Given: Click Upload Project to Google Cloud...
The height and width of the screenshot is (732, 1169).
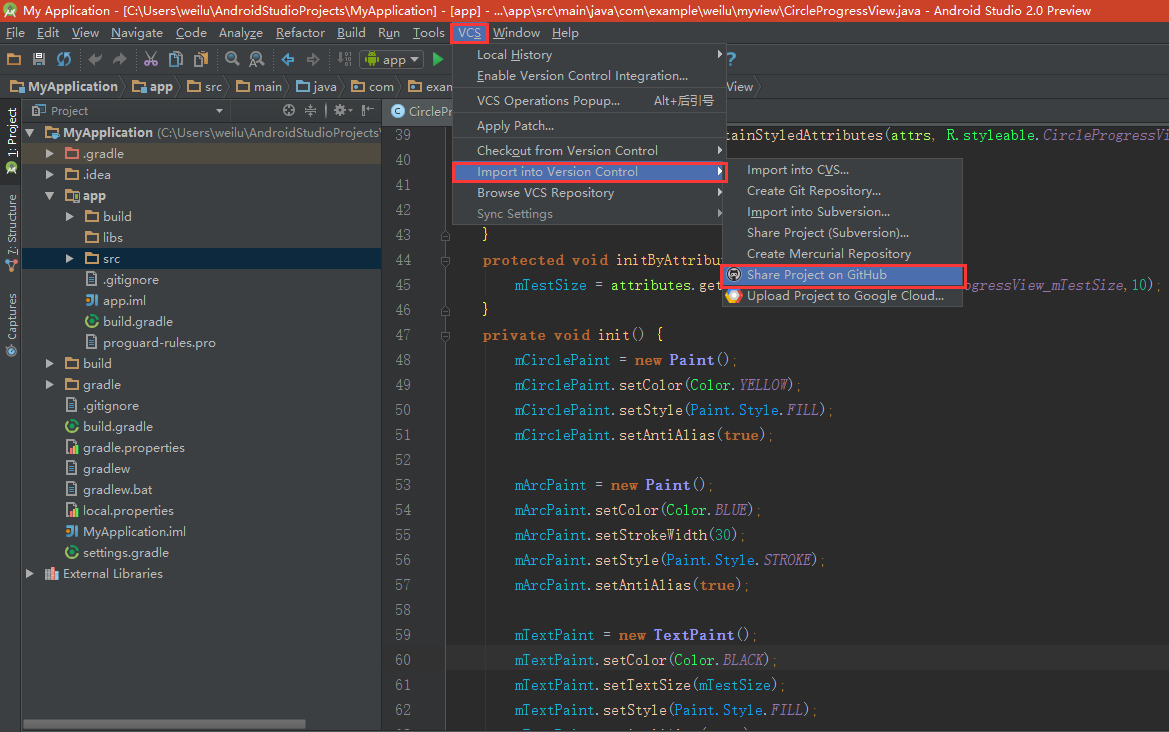Looking at the screenshot, I should 843,296.
